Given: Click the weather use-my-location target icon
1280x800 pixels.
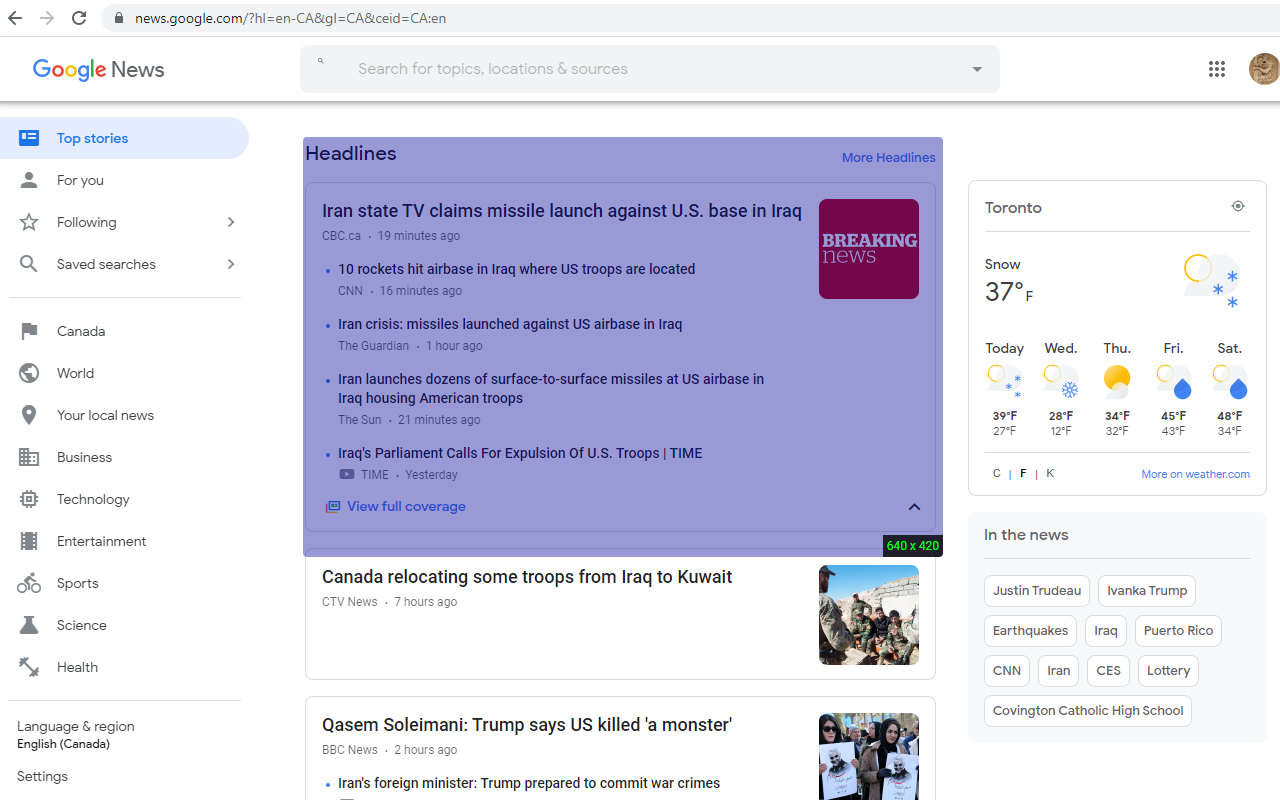Looking at the screenshot, I should point(1238,206).
